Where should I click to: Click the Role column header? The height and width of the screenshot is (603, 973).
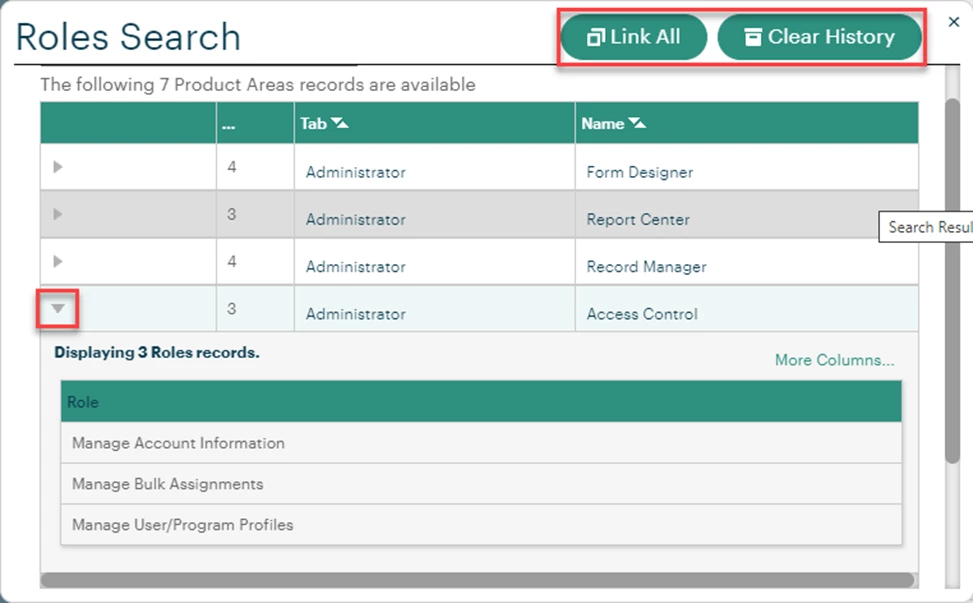481,402
